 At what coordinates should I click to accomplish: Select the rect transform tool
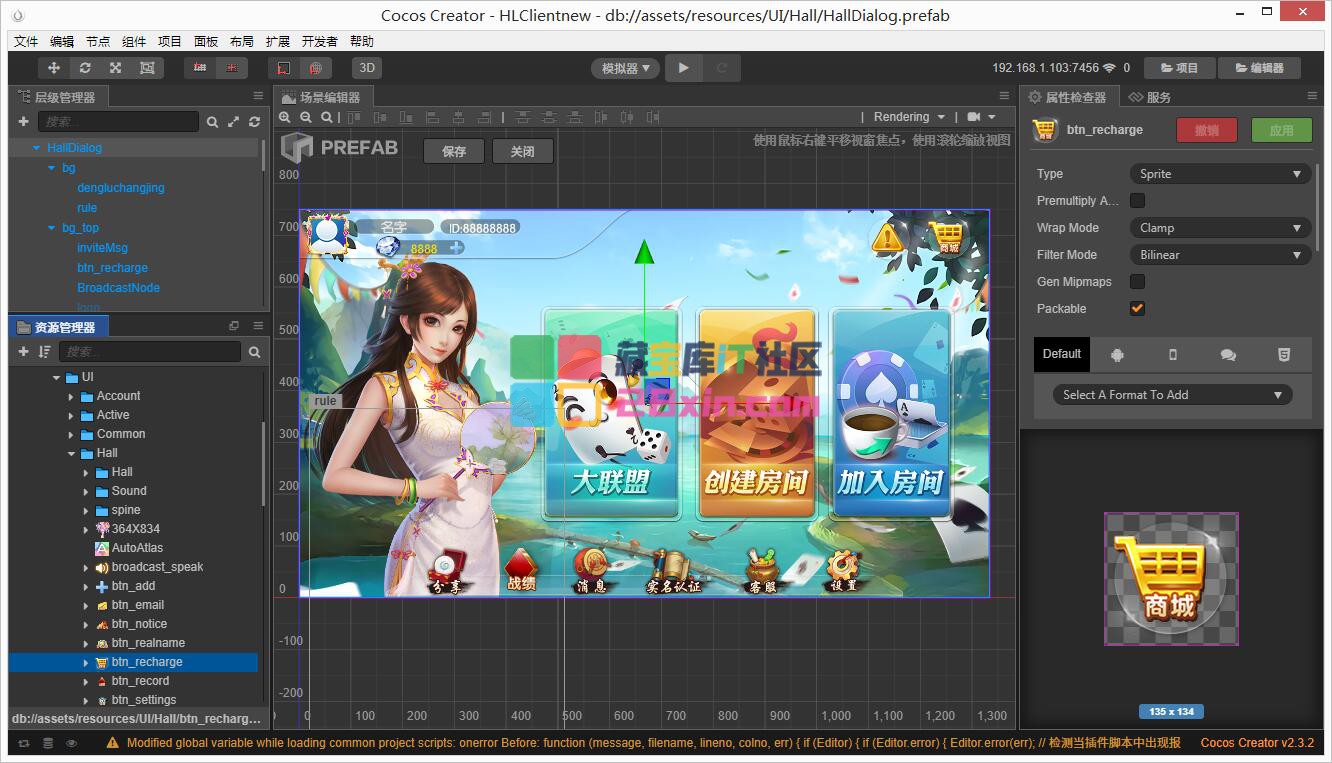click(147, 68)
